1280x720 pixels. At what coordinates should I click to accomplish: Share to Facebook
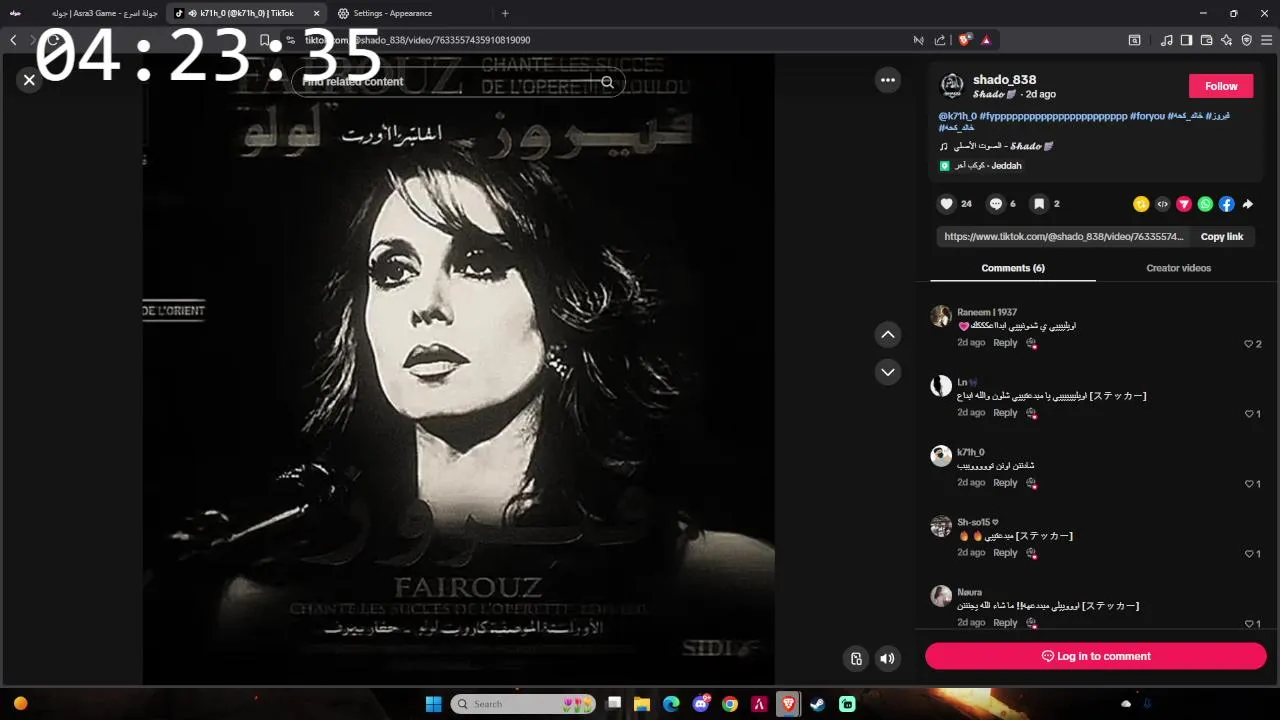[1227, 204]
